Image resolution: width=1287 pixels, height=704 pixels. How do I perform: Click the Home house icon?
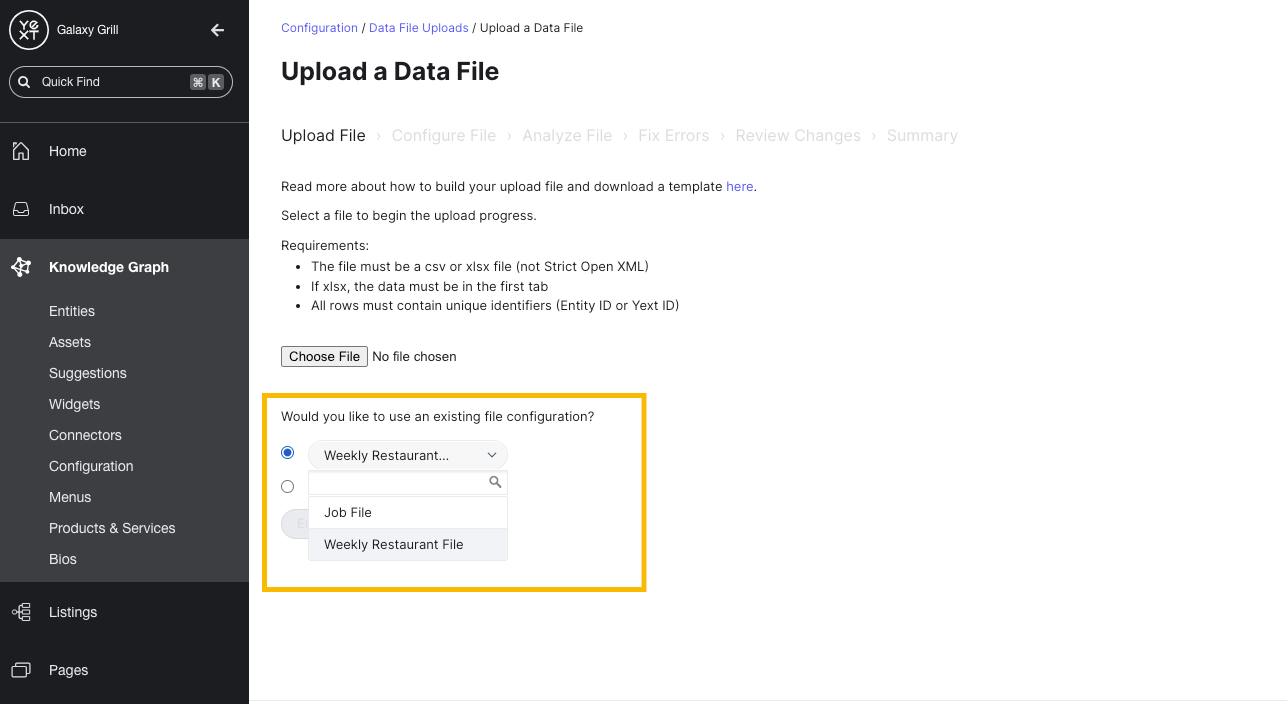pos(21,151)
